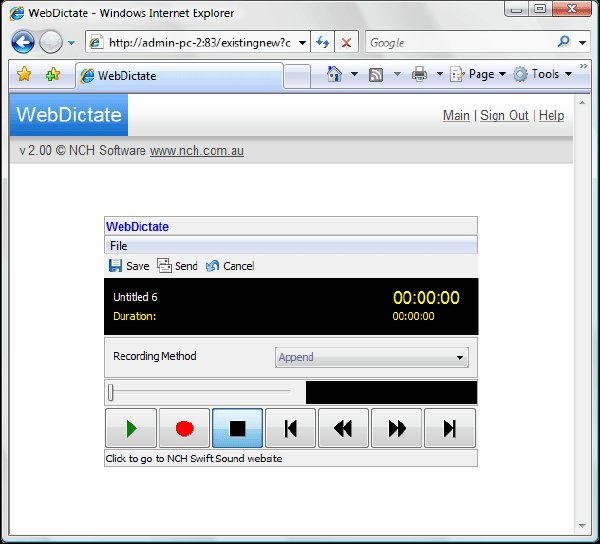The width and height of the screenshot is (600, 544).
Task: Expand the command bar overflow chevron
Action: [583, 66]
